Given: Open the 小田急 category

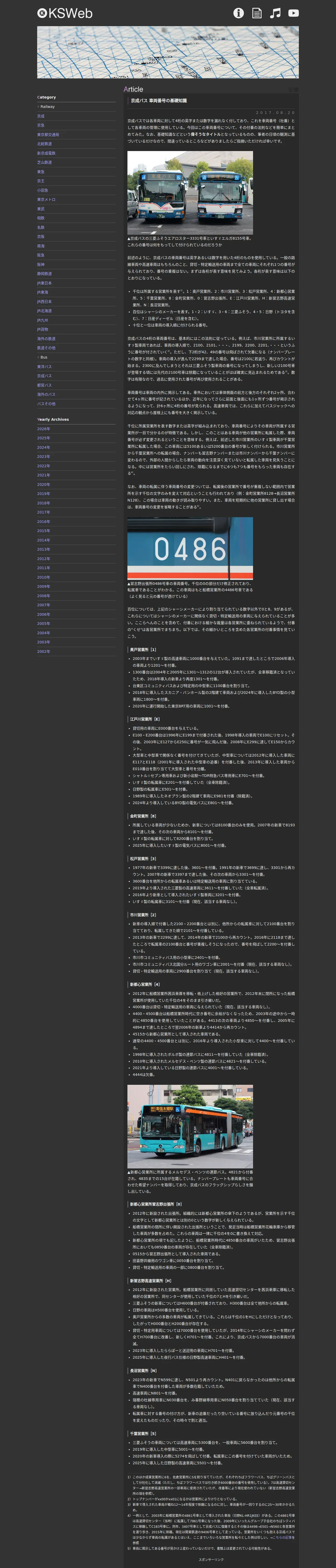Looking at the screenshot, I should pyautogui.click(x=43, y=191).
